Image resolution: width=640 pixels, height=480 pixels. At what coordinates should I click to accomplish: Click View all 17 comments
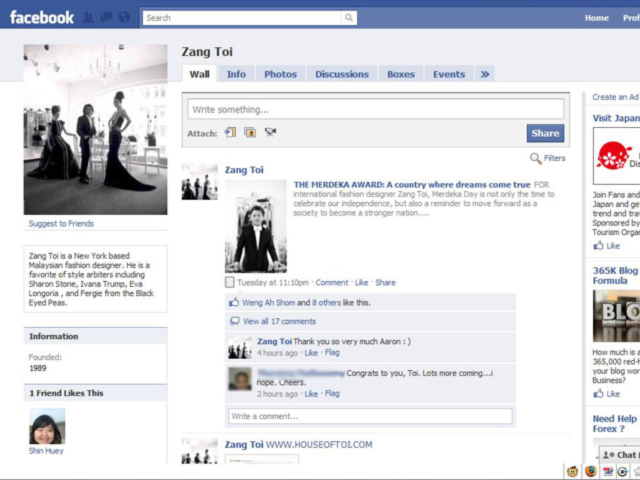pos(280,321)
